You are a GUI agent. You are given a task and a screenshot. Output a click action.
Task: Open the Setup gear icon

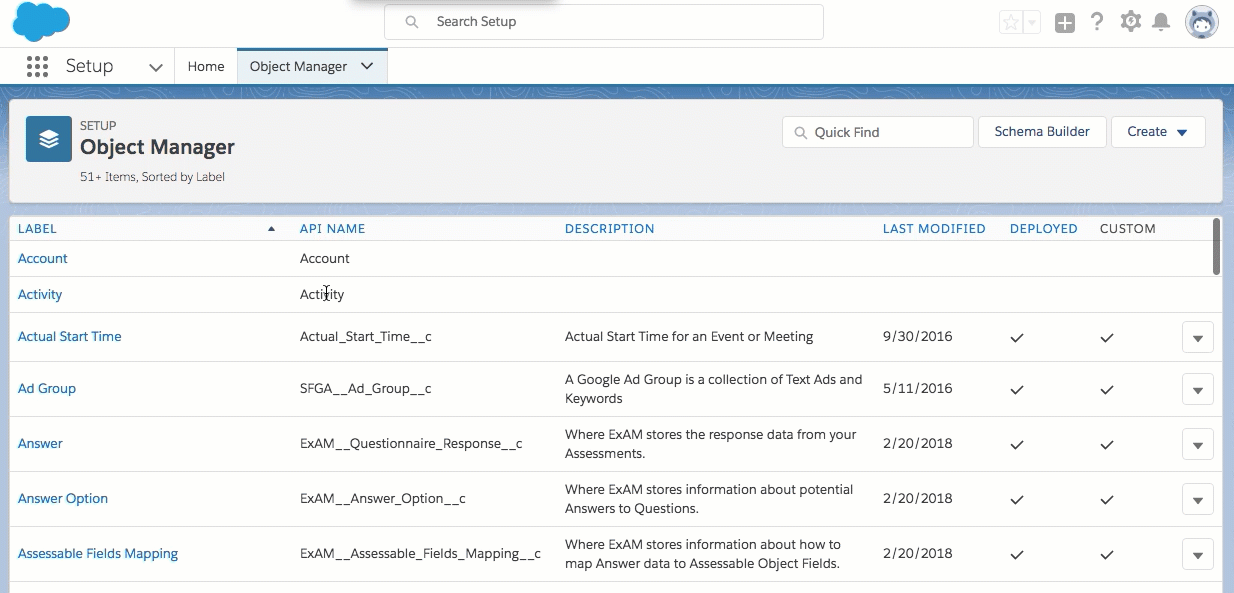[1130, 22]
